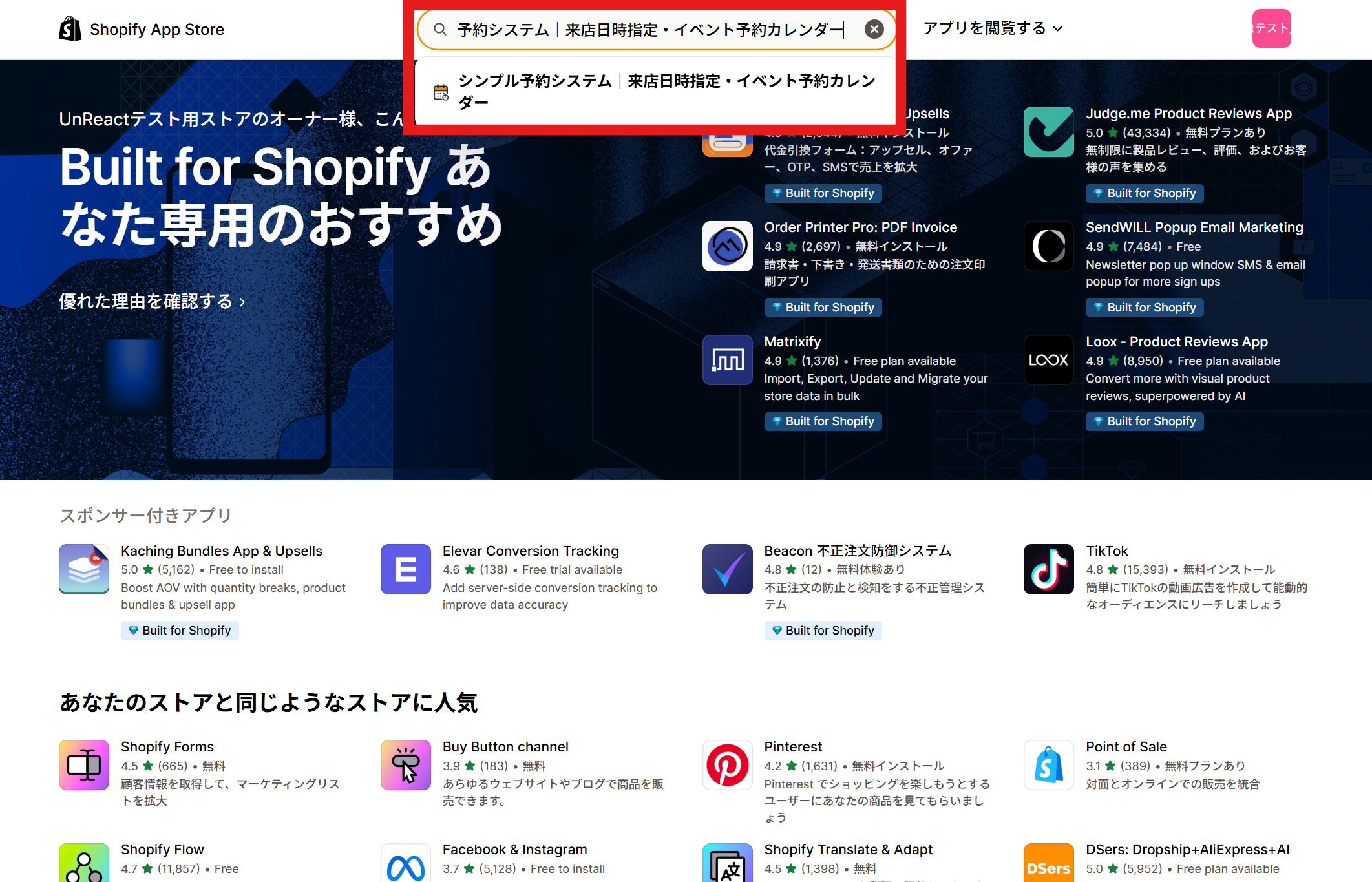Click Built for Shopify badge under Kaching Bundles
1372x882 pixels.
click(x=180, y=631)
